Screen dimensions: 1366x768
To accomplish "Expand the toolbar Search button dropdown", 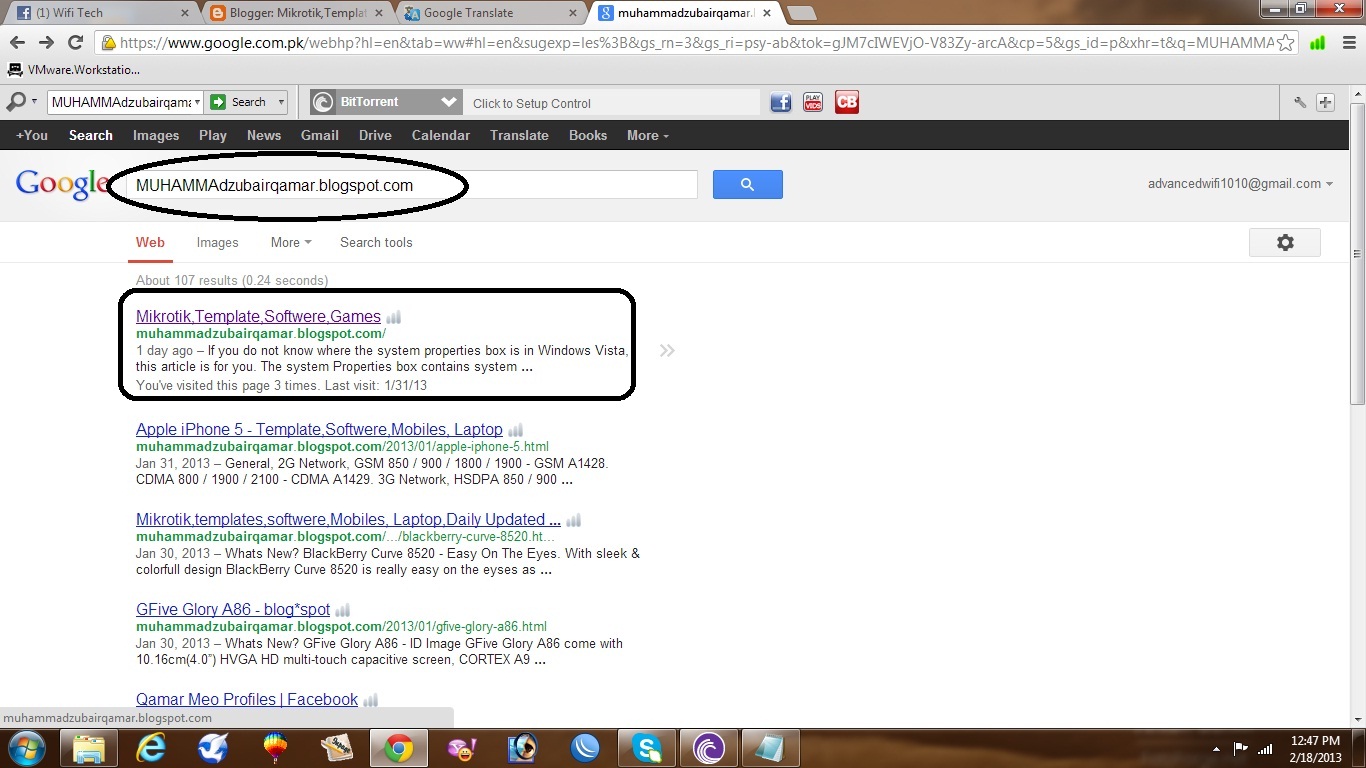I will (281, 102).
